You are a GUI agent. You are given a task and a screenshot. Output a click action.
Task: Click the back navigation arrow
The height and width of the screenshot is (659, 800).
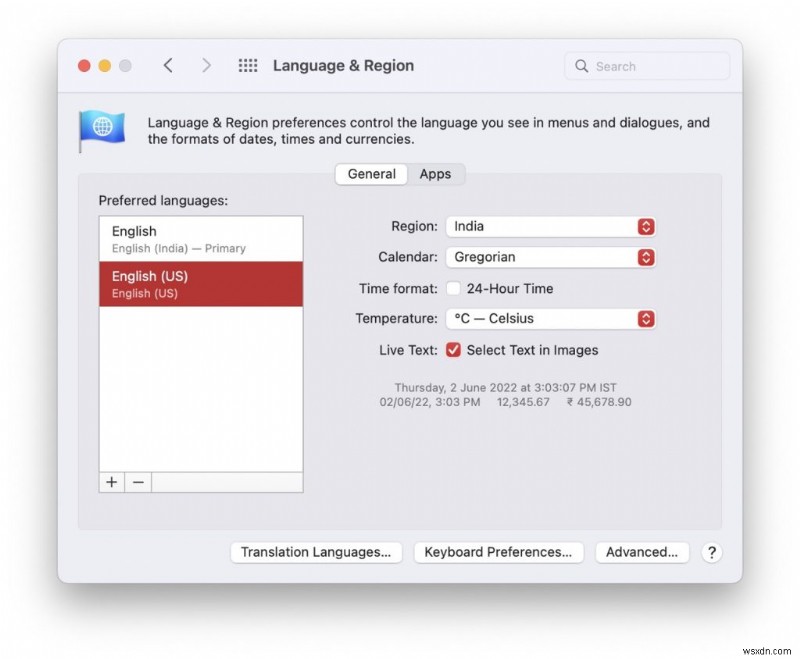[168, 65]
